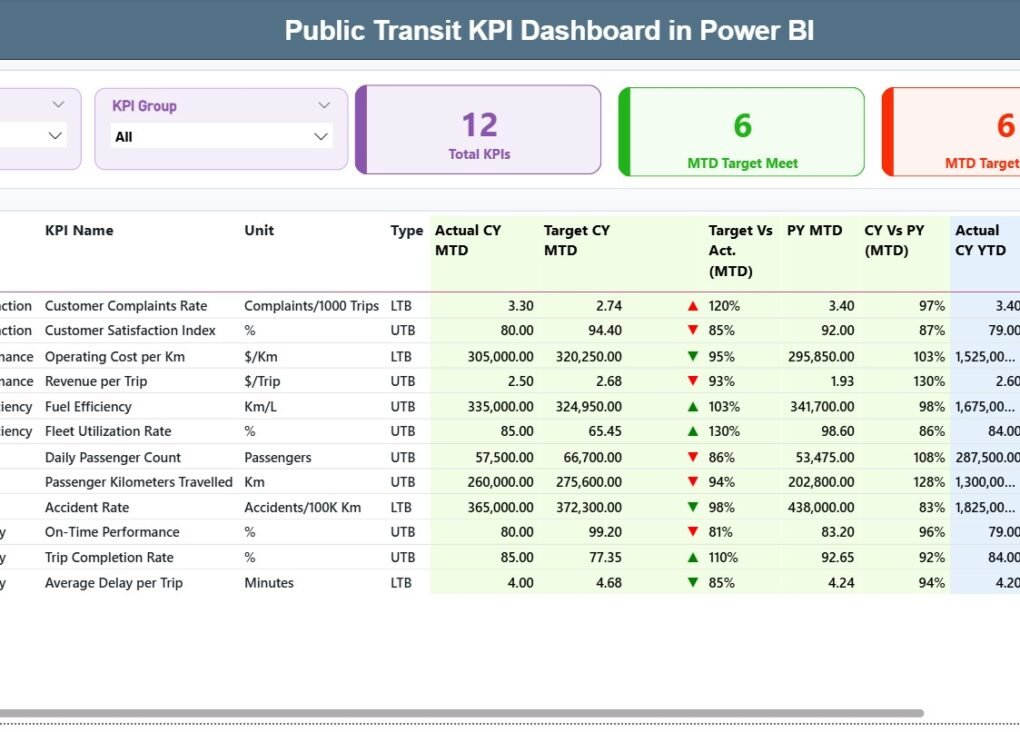Viewport: 1020px width, 732px height.
Task: Select the green MTD Target Meet card
Action: 741,131
